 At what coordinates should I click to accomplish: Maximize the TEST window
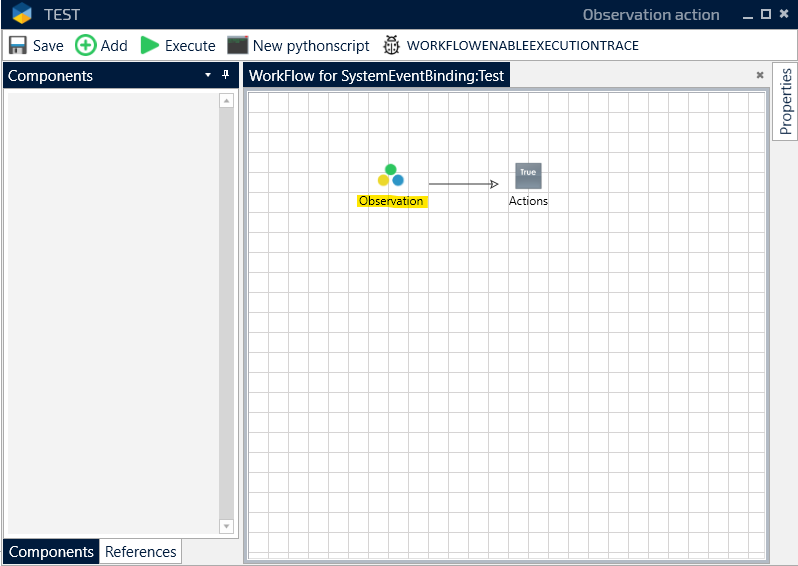(x=765, y=14)
